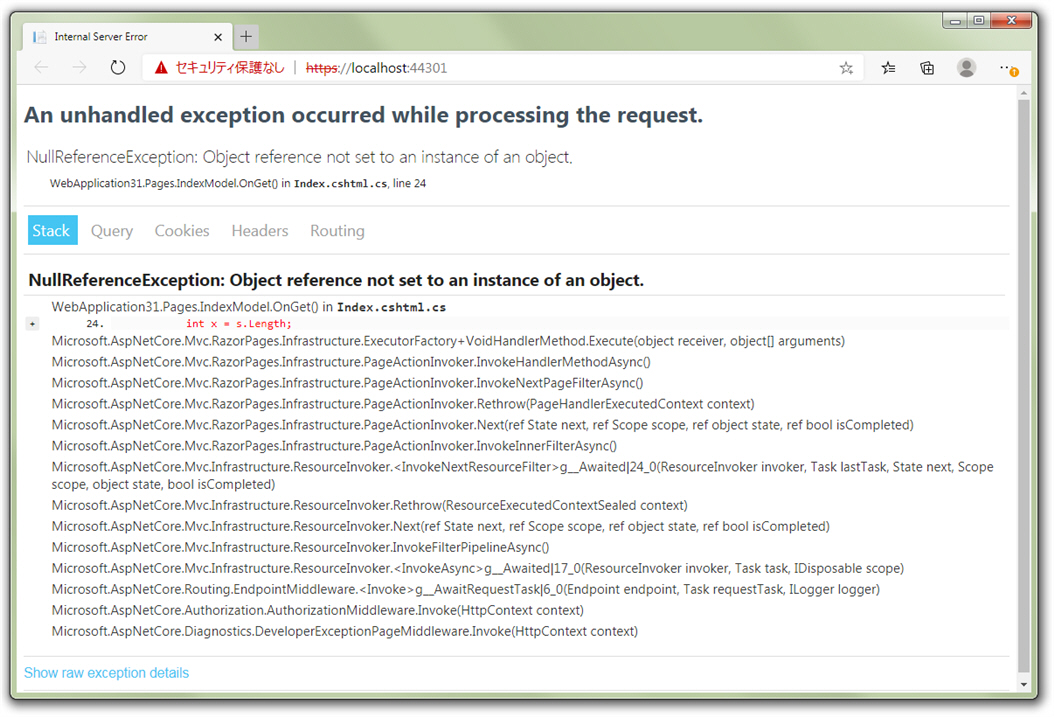Click the ResourceInvoker.Next stack frame
This screenshot has height=717, width=1054.
pos(441,526)
